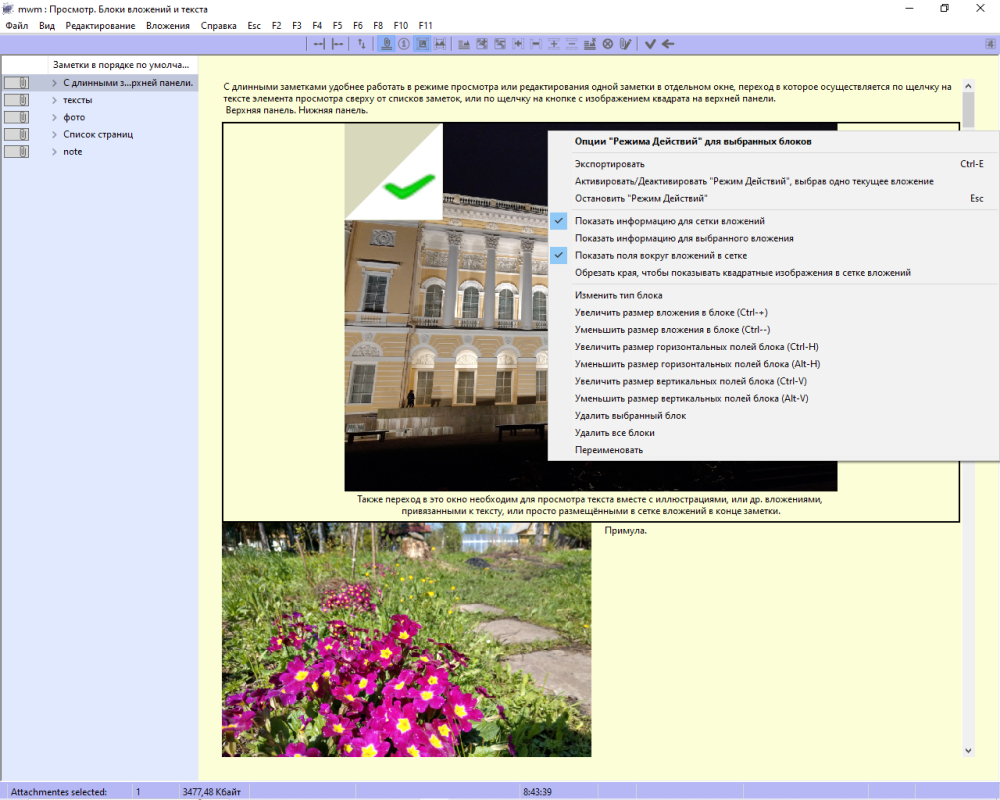Click the left arrow toolbar icon
The height and width of the screenshot is (800, 1000).
[668, 44]
